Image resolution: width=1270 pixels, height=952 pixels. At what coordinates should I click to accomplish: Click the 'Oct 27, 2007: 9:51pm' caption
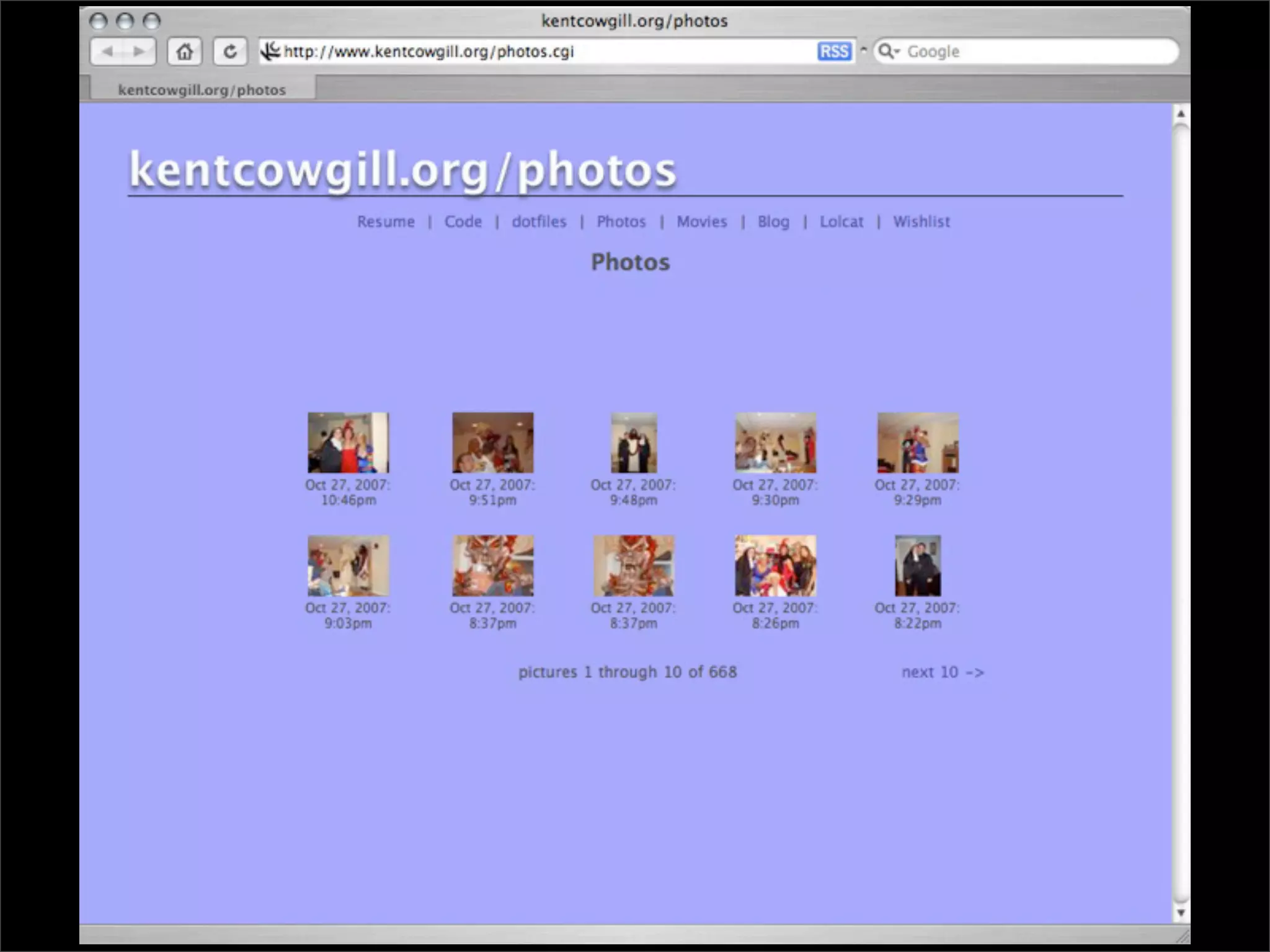coord(492,492)
